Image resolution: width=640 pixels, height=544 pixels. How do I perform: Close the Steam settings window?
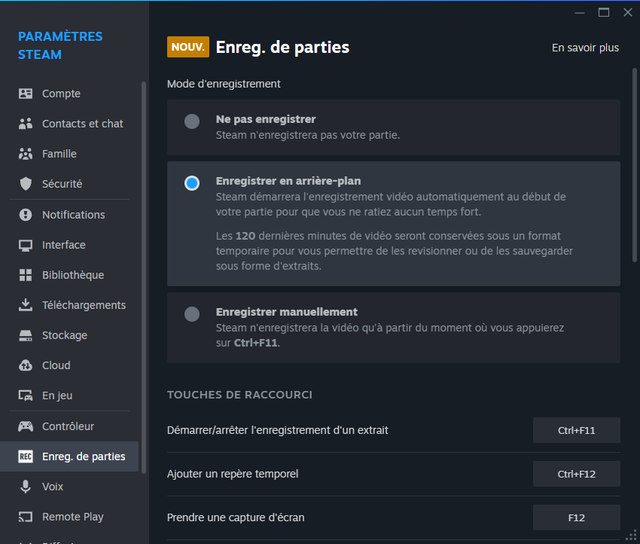click(x=628, y=13)
